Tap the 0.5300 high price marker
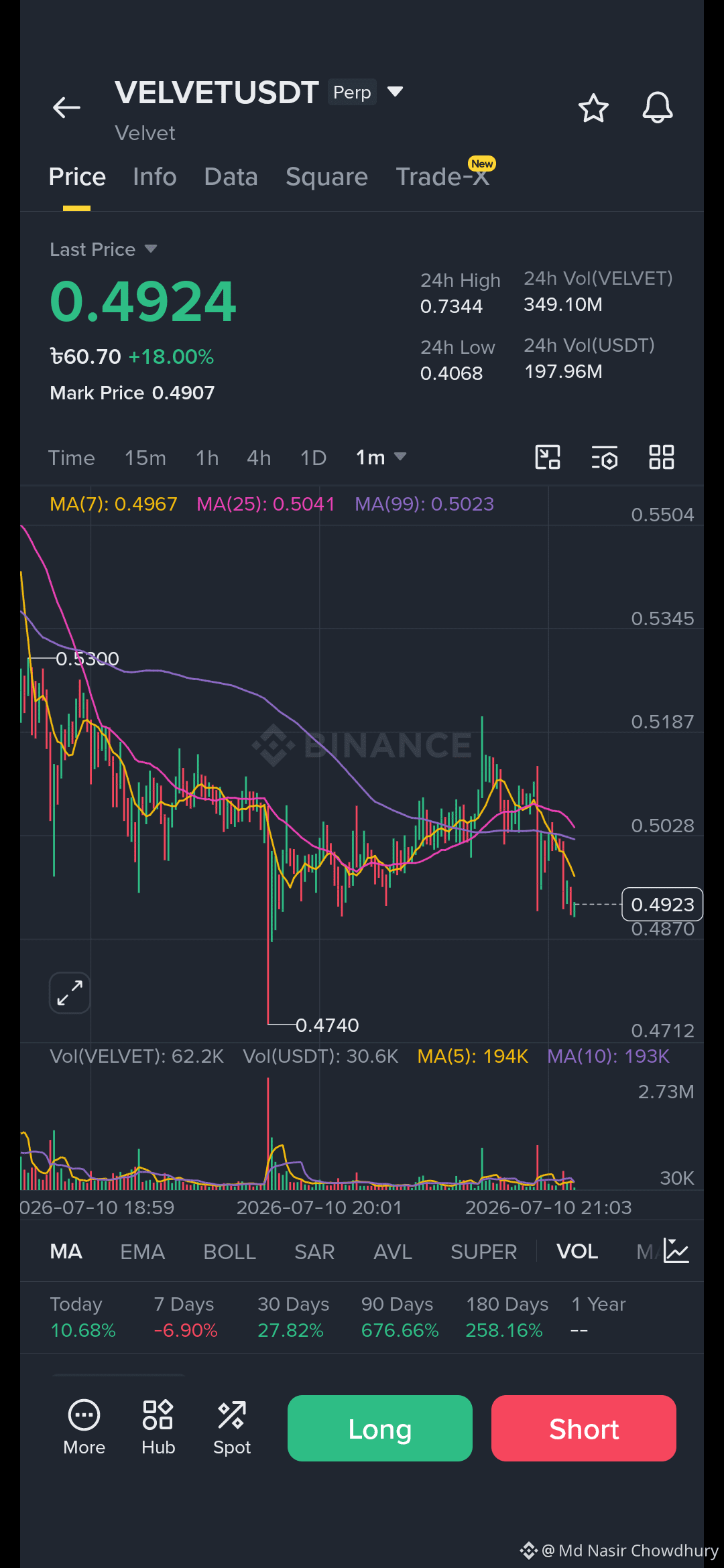 (x=87, y=659)
